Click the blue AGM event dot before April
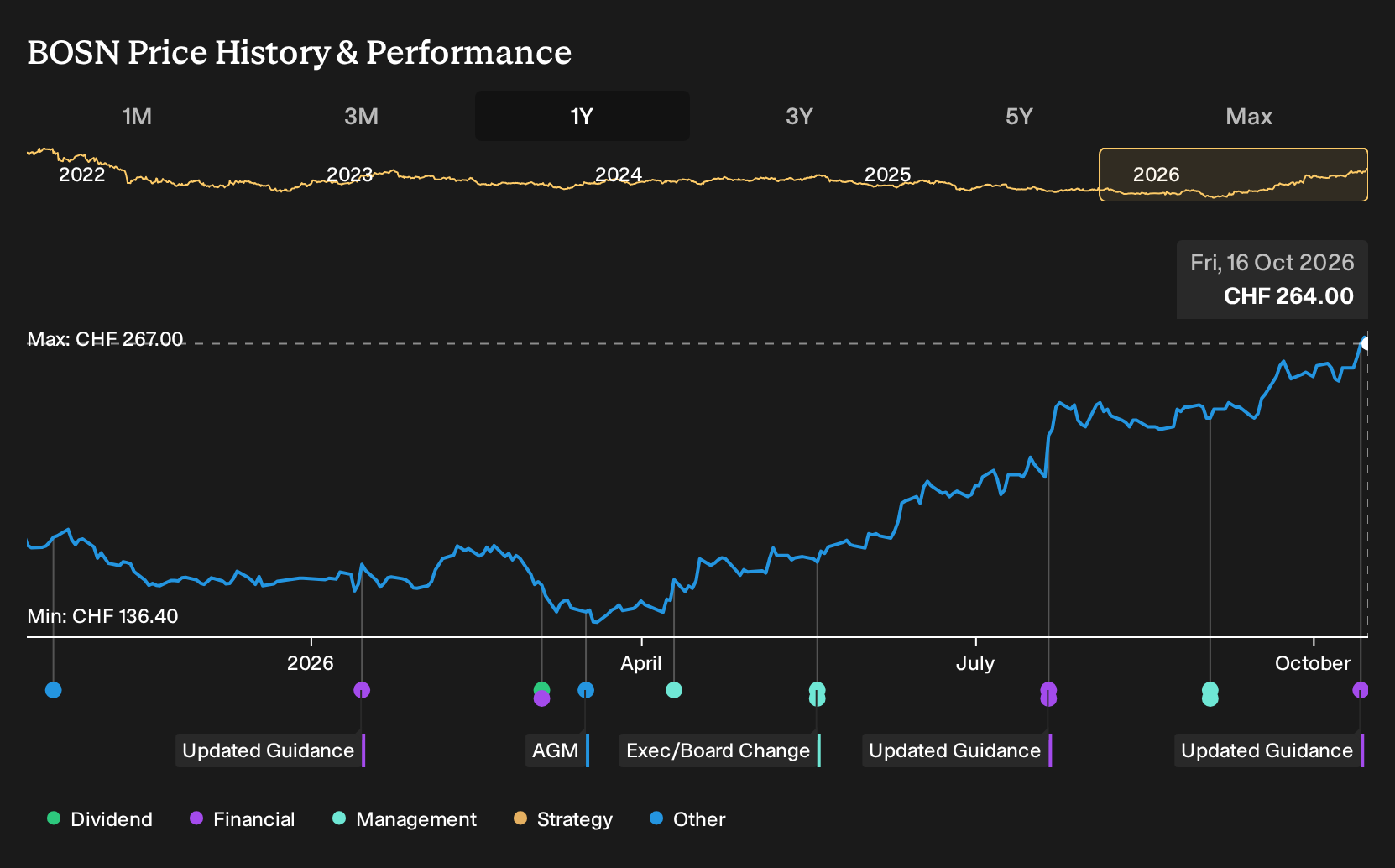This screenshot has width=1395, height=868. coord(586,690)
